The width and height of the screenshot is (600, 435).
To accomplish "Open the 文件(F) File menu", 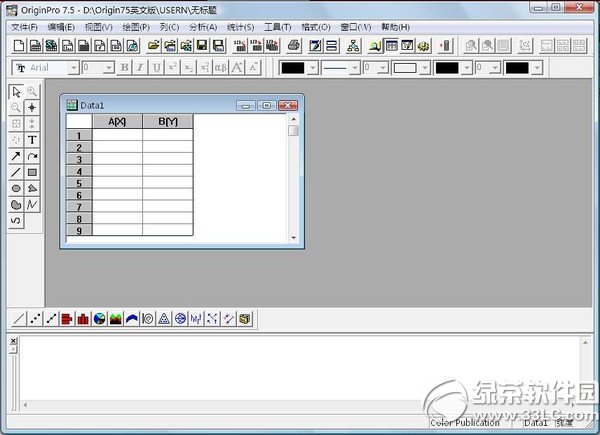I will (x=24, y=27).
